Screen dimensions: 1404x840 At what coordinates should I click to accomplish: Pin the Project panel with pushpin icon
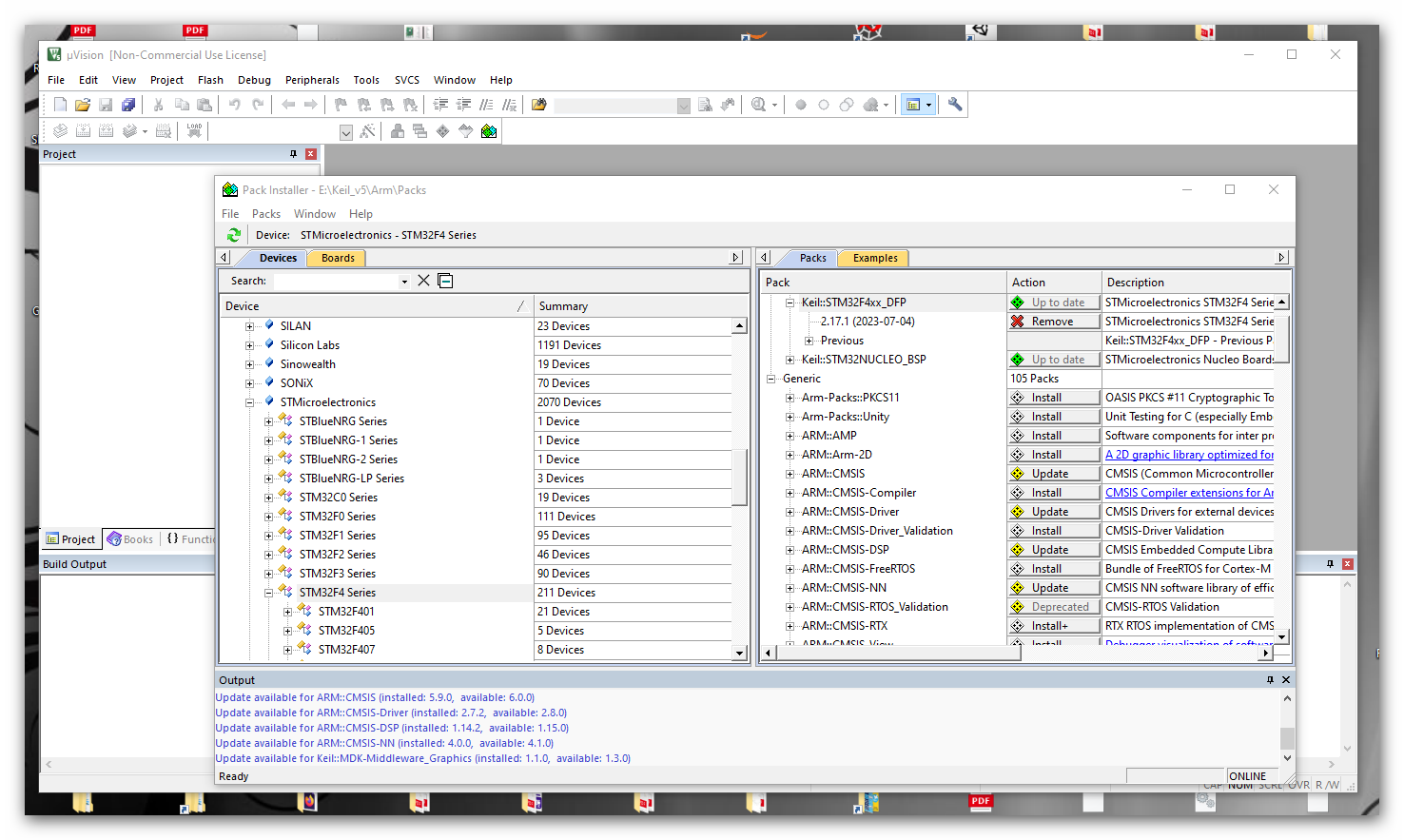[x=293, y=154]
